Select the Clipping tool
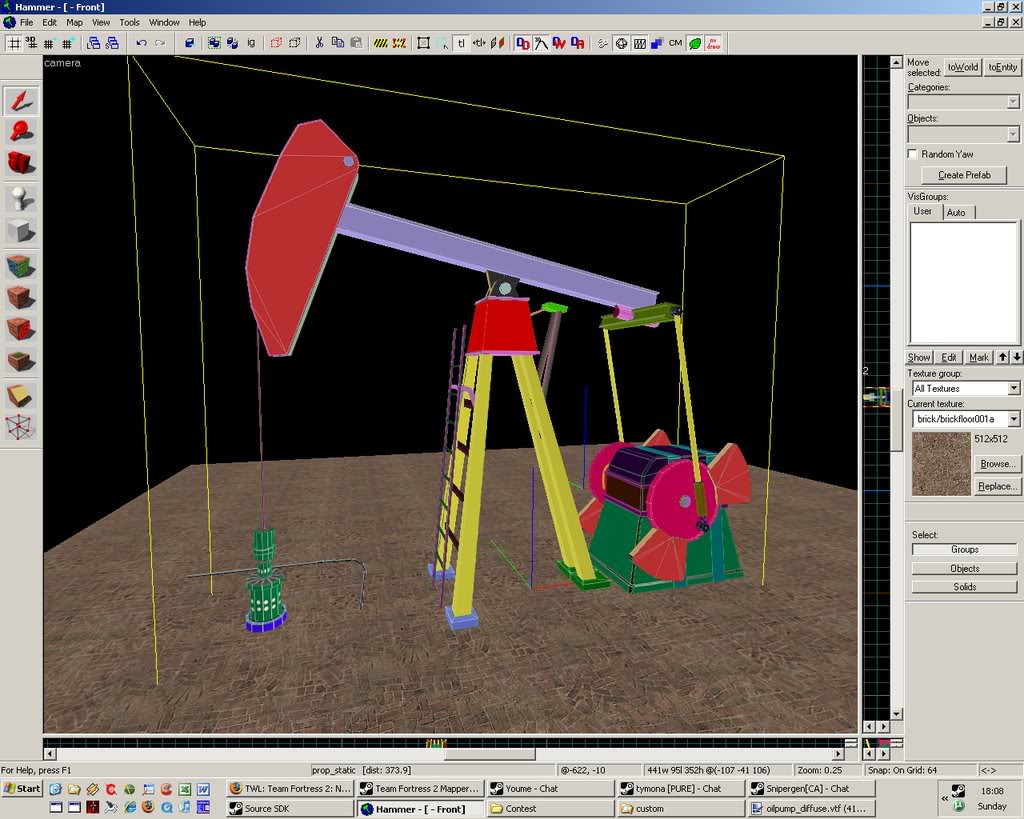This screenshot has width=1024, height=819. tap(22, 396)
